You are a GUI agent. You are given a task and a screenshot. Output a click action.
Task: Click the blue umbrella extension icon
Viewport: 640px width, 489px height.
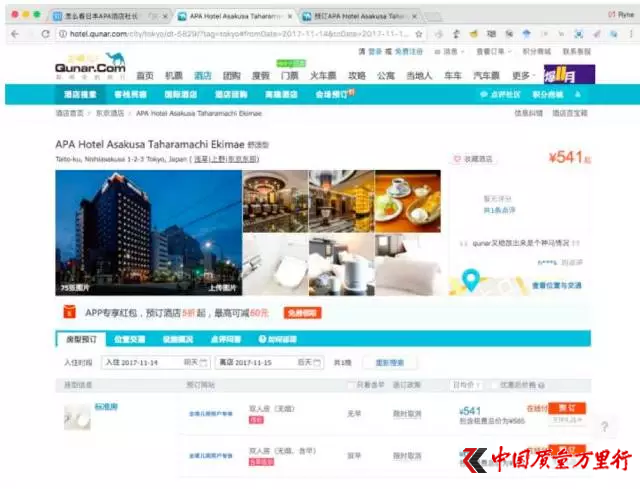click(527, 34)
